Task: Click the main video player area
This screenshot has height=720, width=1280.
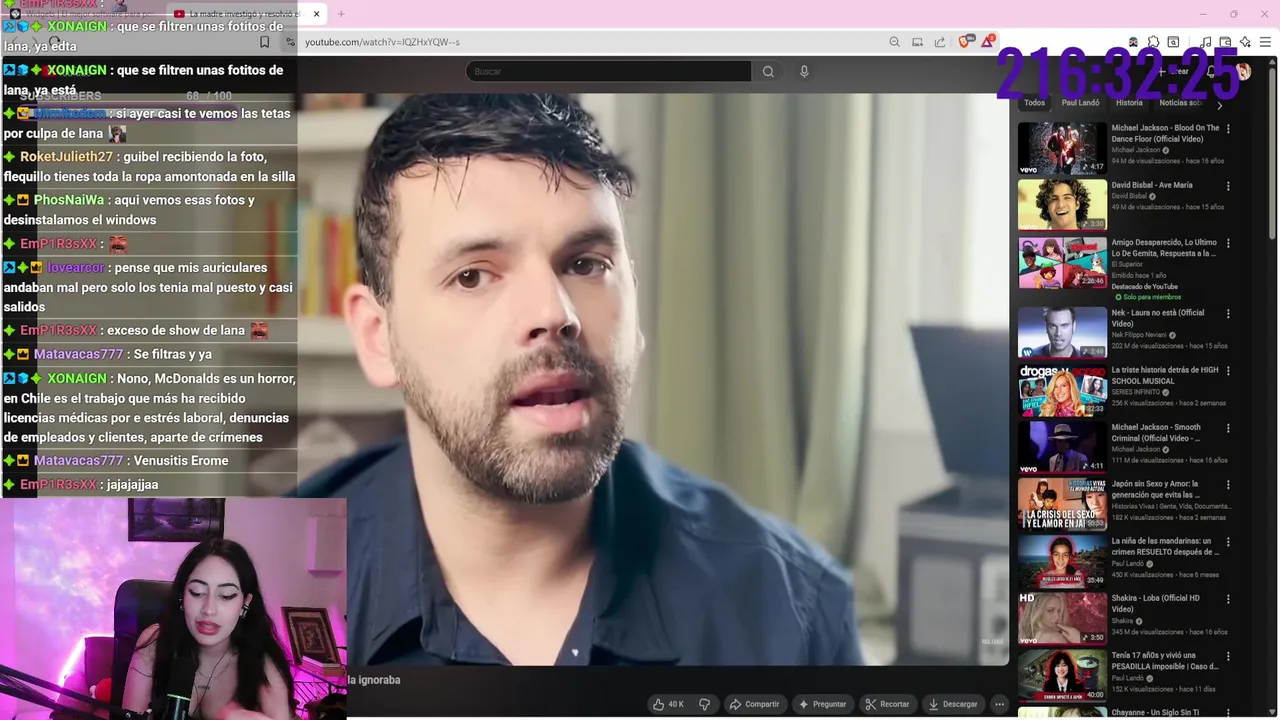Action: (x=654, y=380)
